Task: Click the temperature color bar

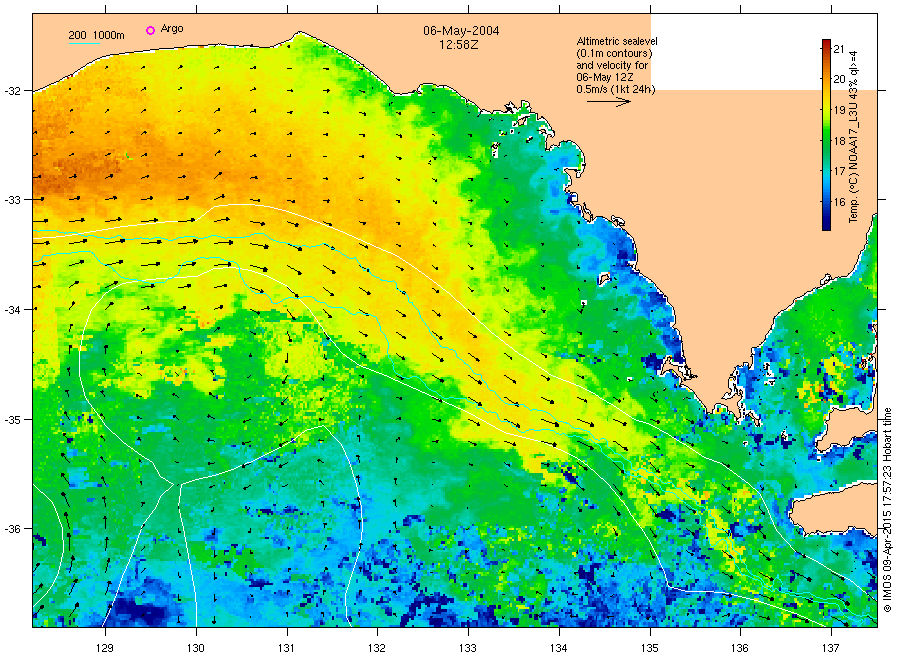Action: pos(826,135)
